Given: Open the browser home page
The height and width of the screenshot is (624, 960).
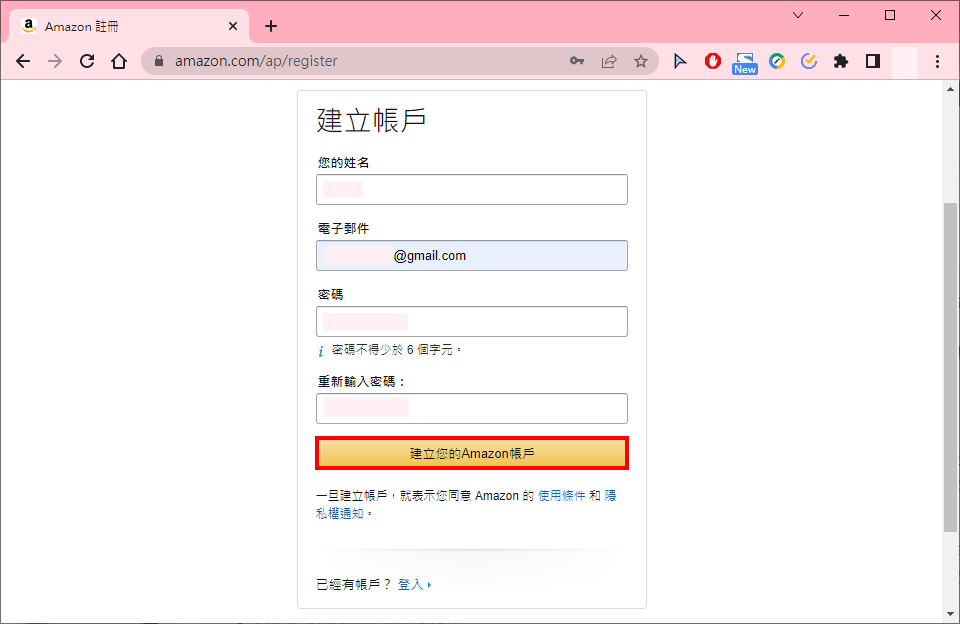Looking at the screenshot, I should pyautogui.click(x=119, y=61).
